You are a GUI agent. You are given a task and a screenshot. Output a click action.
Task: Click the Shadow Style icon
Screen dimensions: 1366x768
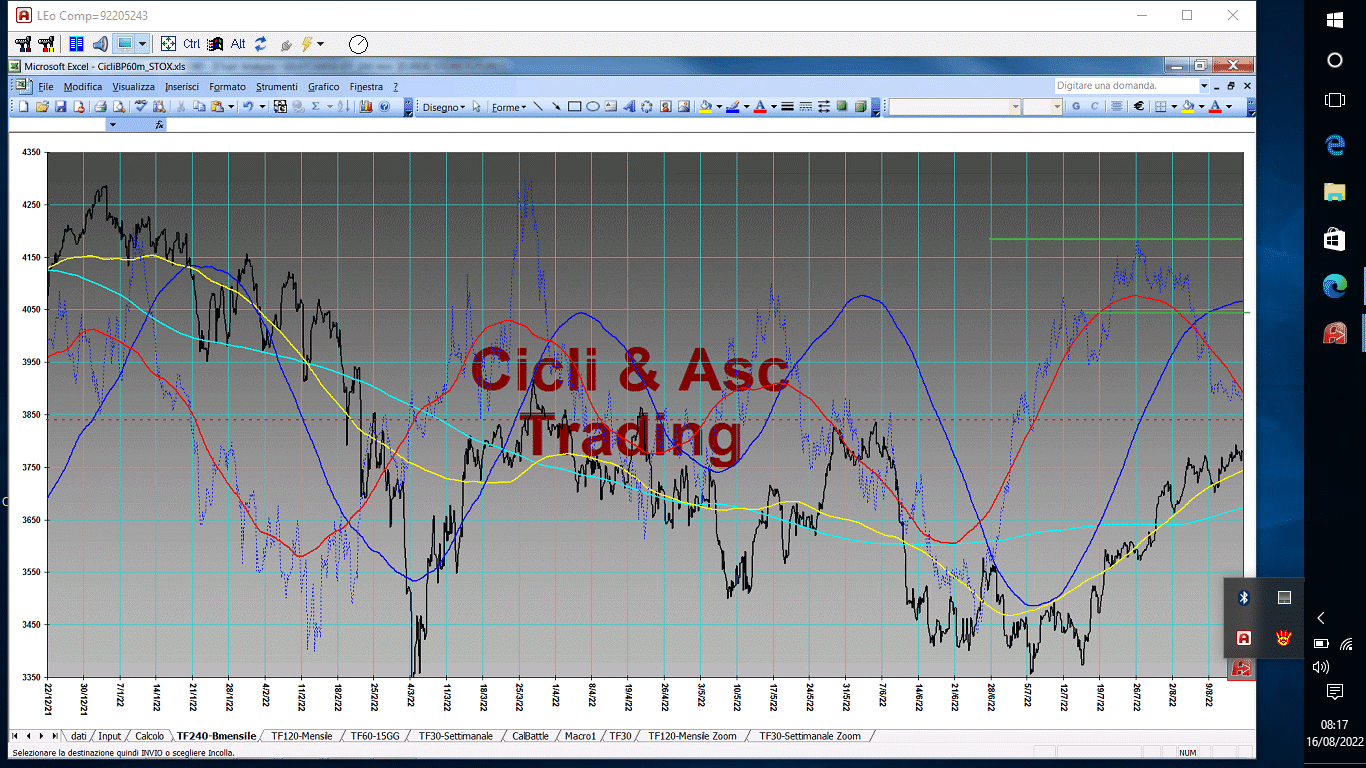pos(841,106)
